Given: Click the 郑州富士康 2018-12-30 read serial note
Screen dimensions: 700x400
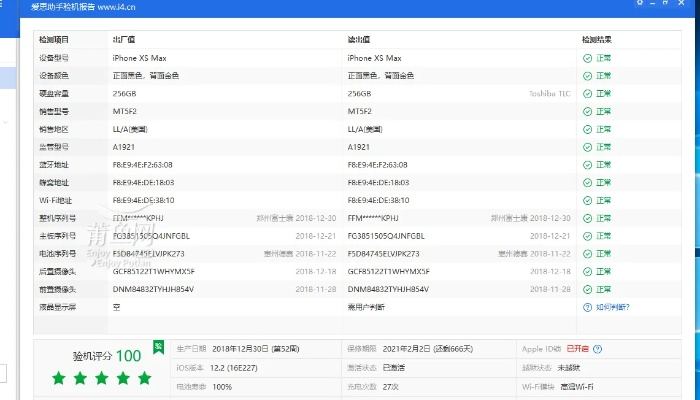Looking at the screenshot, I should click(x=531, y=218).
